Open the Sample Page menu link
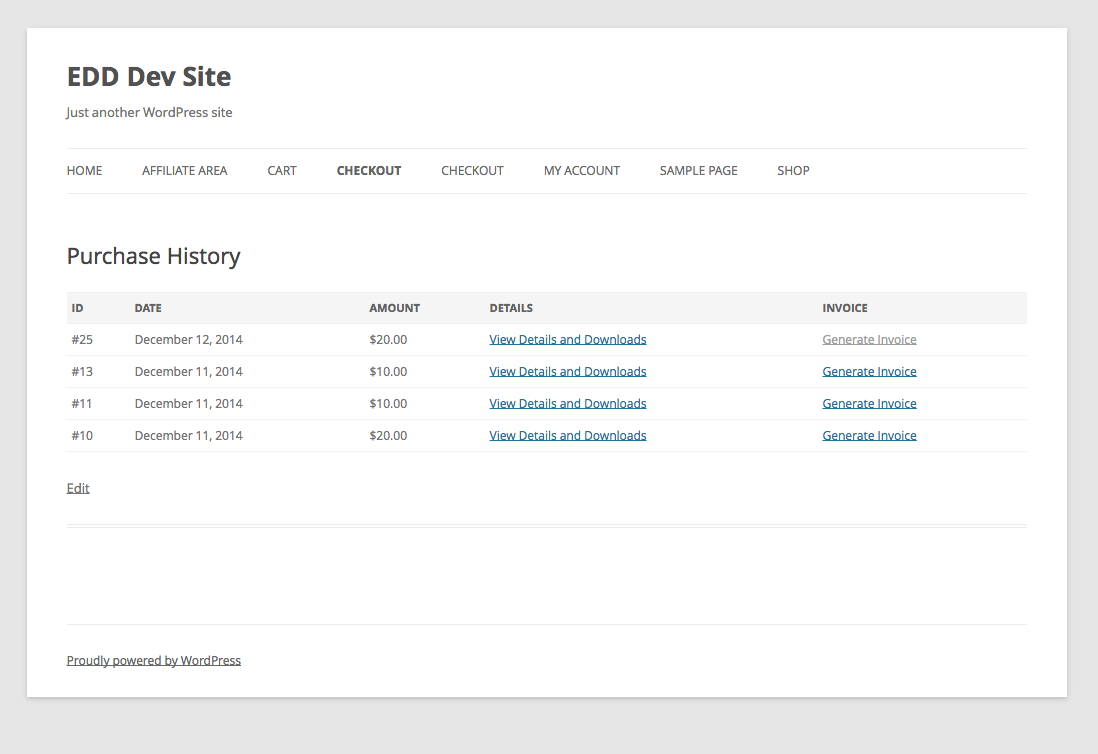Screen dimensions: 1098x754 698,171
